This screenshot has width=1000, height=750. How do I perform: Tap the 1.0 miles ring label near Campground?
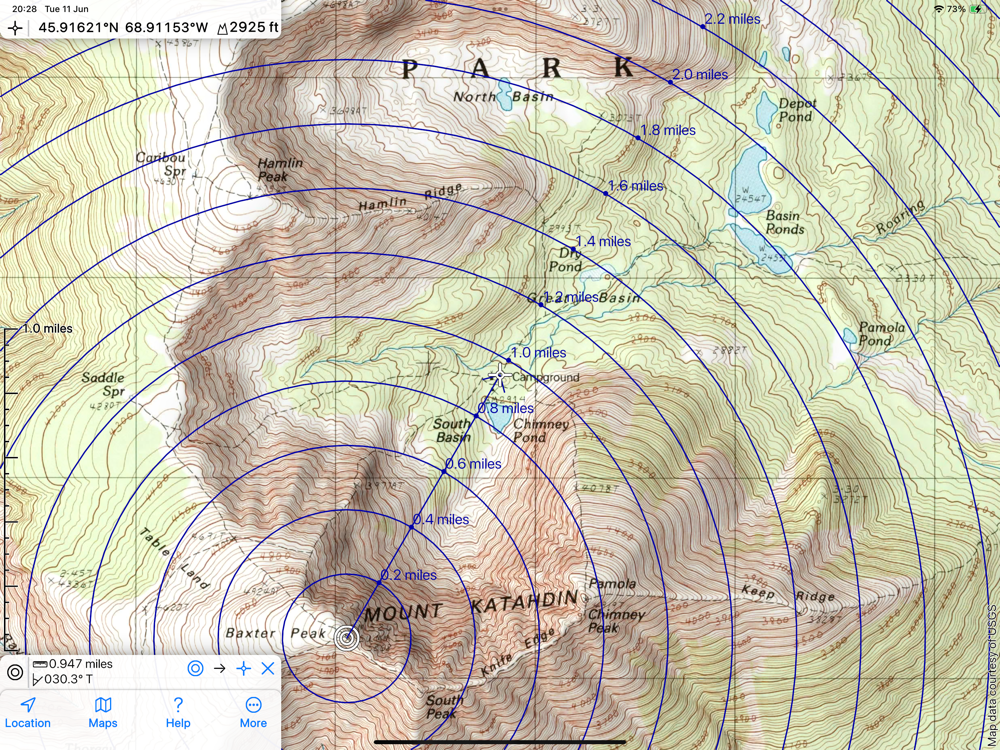coord(538,353)
